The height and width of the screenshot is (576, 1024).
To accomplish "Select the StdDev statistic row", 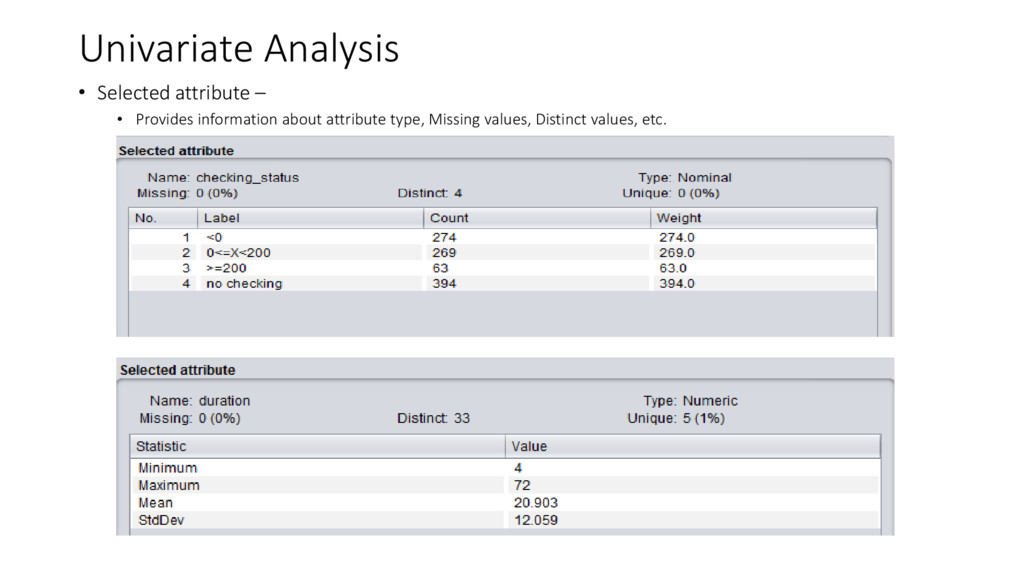I will (505, 520).
